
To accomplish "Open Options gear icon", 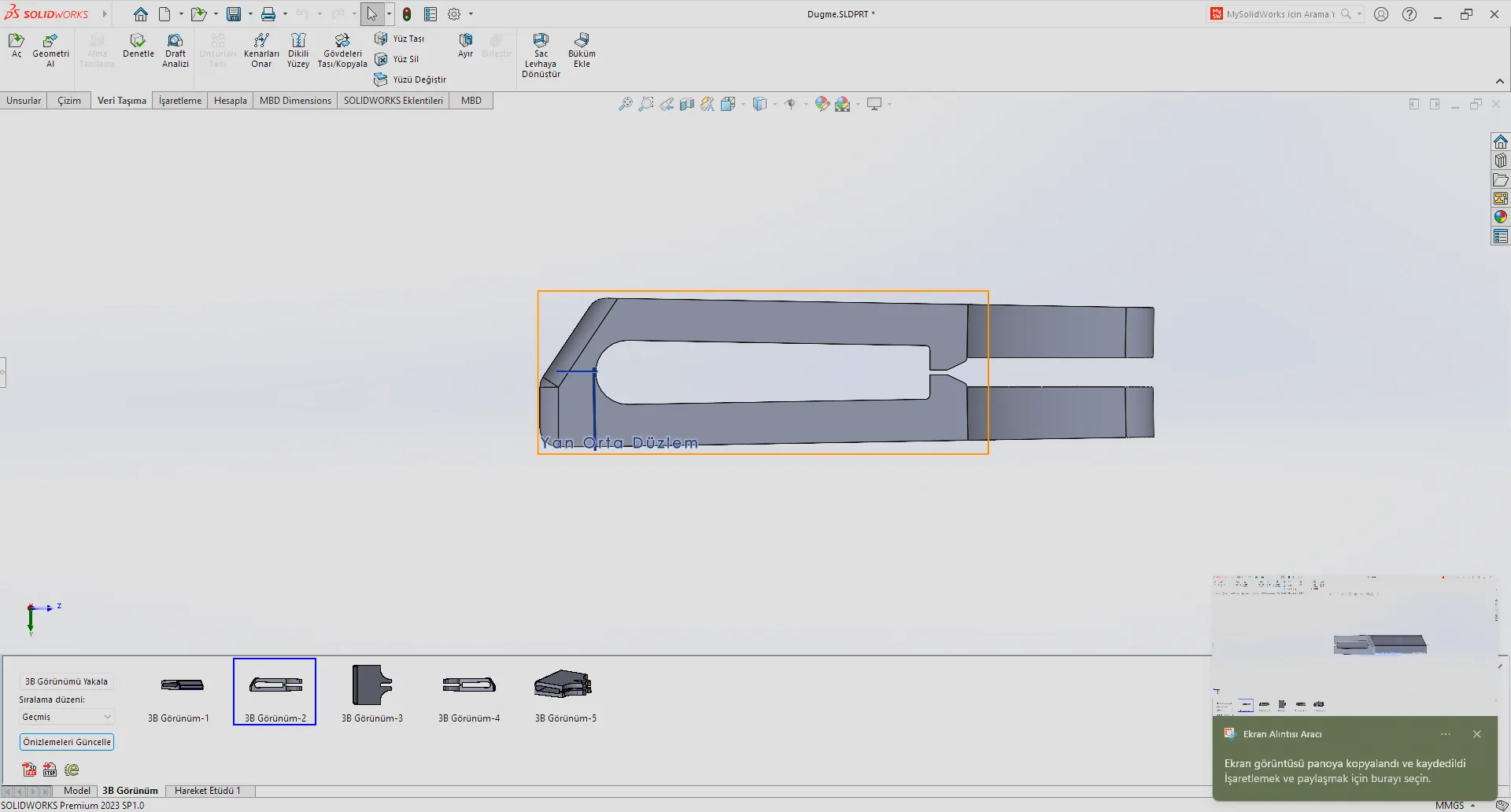I will click(x=454, y=14).
